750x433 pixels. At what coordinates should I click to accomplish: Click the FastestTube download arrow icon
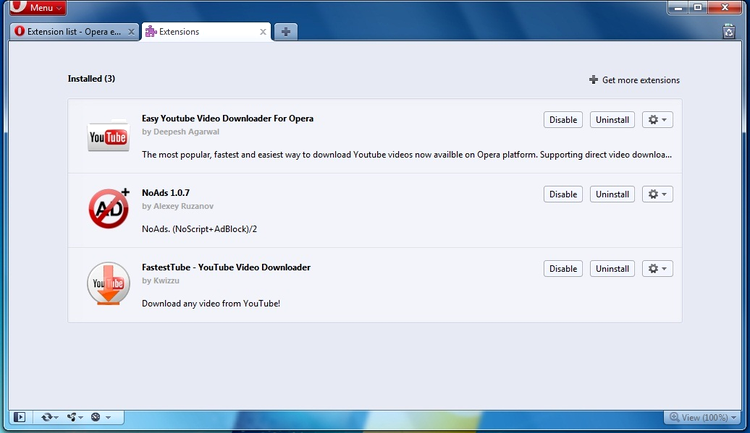pyautogui.click(x=109, y=283)
